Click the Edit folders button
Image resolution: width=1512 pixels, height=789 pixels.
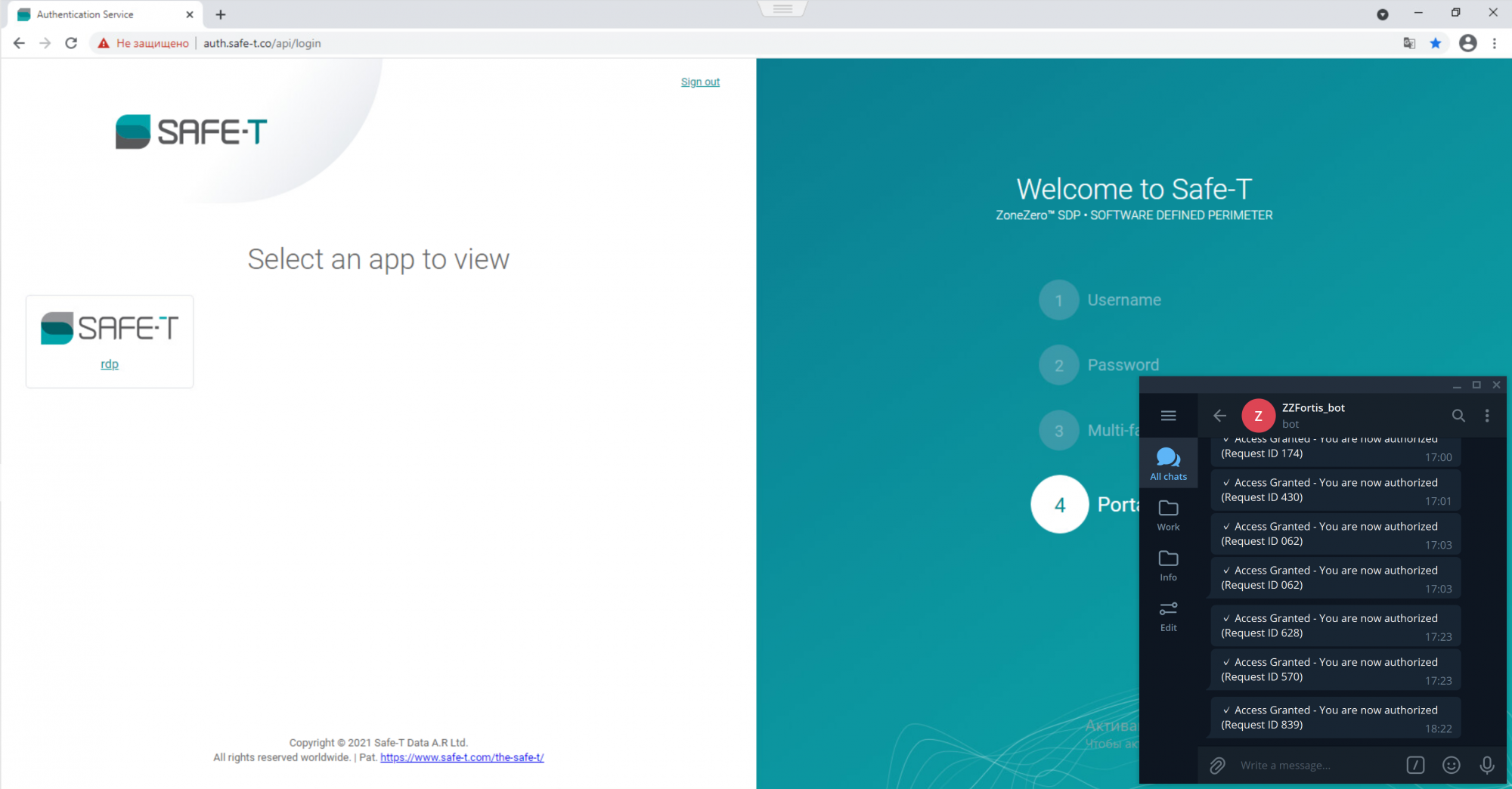1168,617
